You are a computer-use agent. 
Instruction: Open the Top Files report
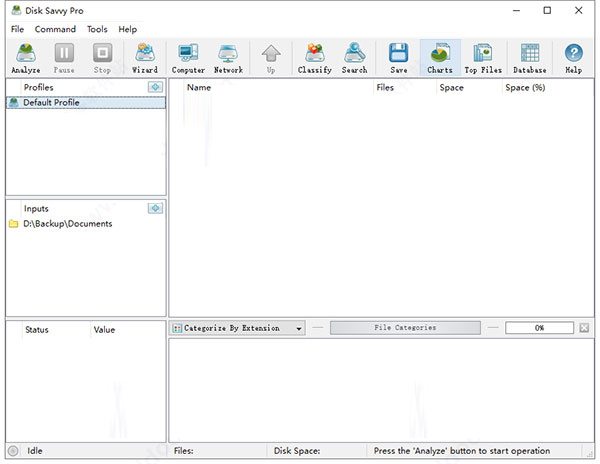pos(483,58)
